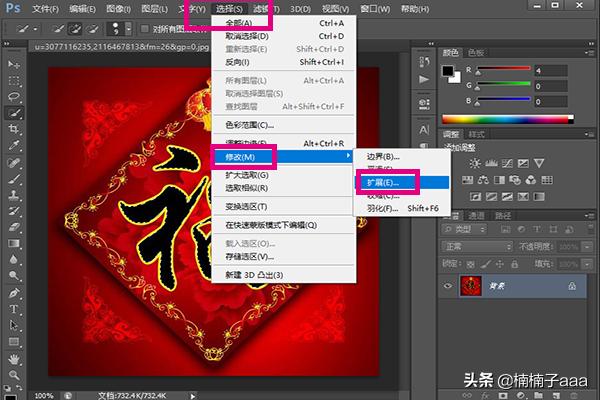Choose 扩展(E)... from the submenu
The height and width of the screenshot is (400, 600).
coord(401,183)
